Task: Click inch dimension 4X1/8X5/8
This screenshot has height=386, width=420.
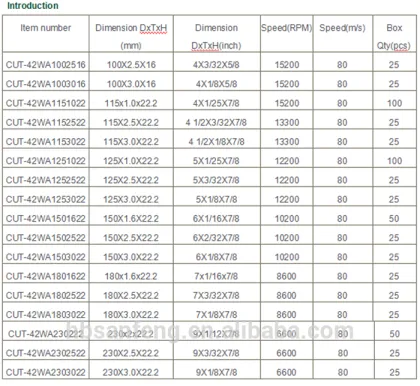Action: pyautogui.click(x=216, y=84)
